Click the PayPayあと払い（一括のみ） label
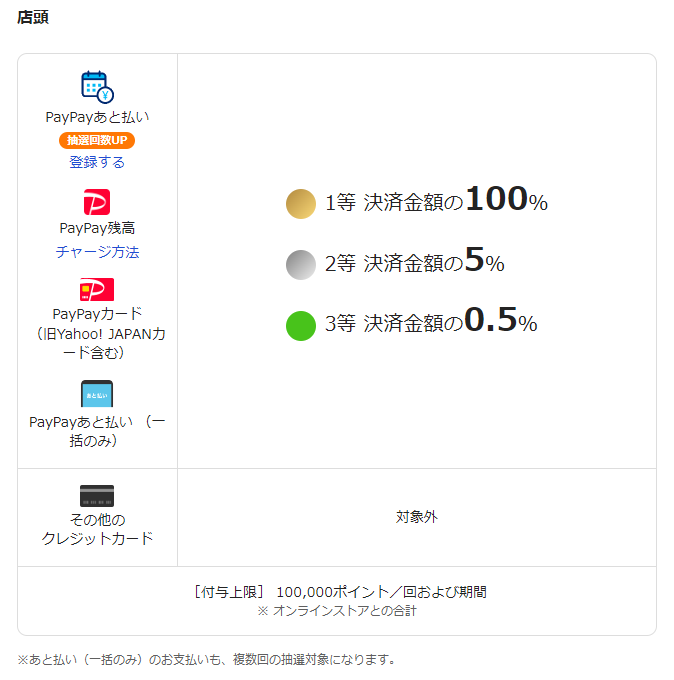Viewport: 674px width, 680px height. (97, 431)
